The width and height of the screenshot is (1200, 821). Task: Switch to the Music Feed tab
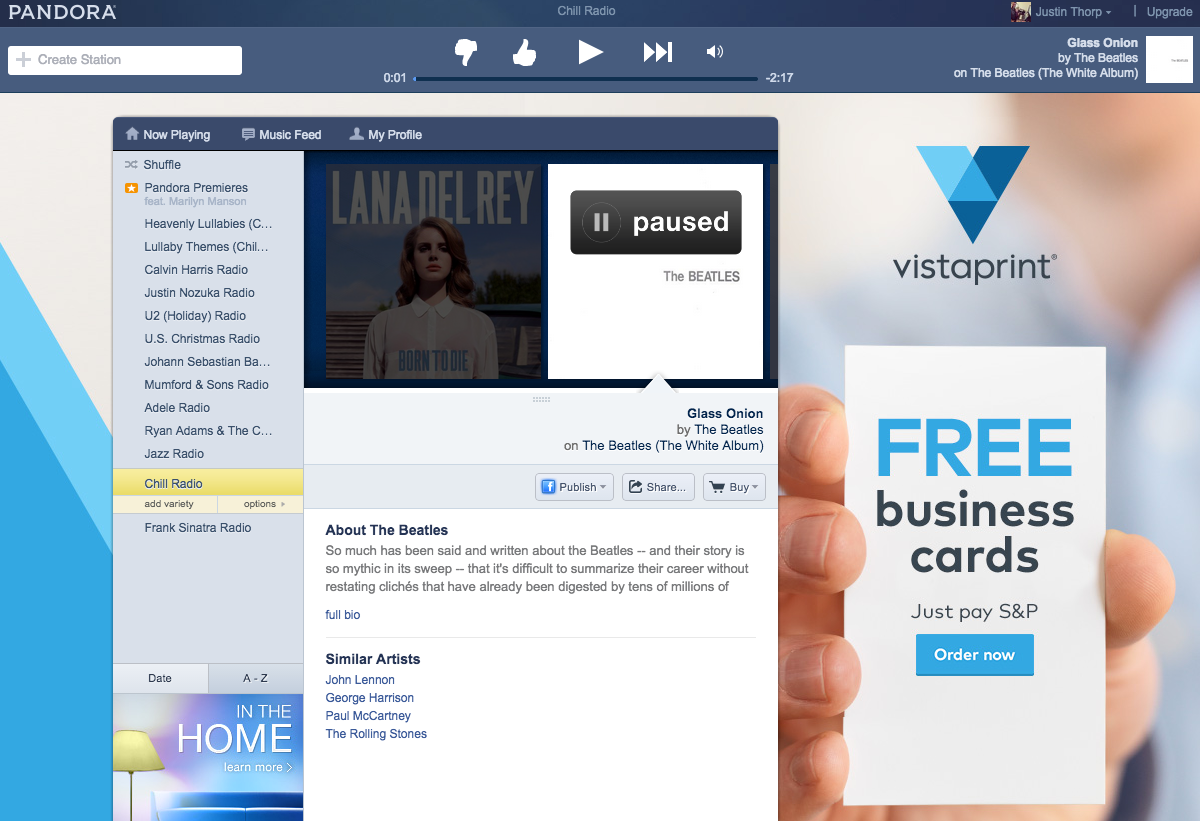(x=282, y=134)
